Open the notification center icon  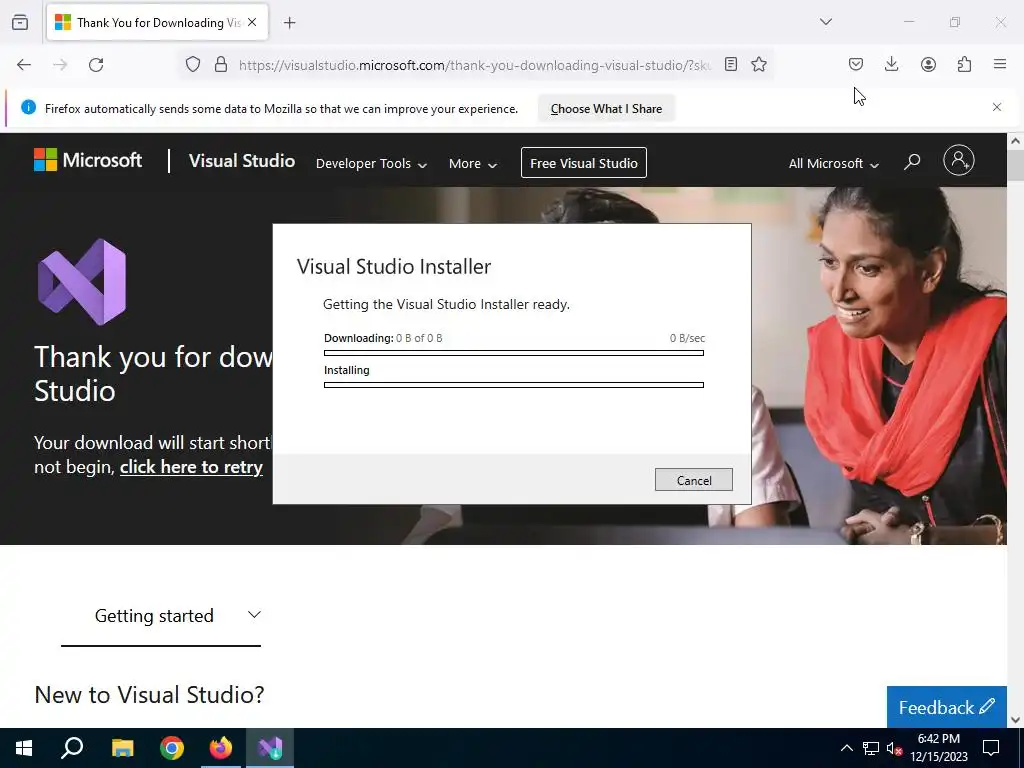991,748
